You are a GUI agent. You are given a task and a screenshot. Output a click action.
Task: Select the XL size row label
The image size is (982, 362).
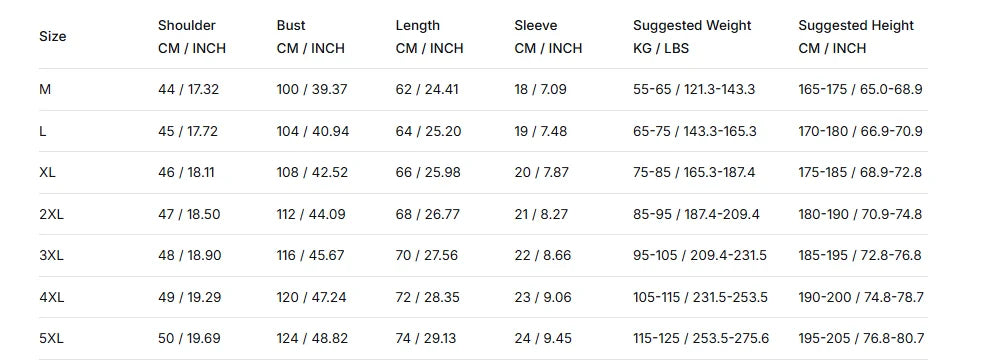[47, 172]
